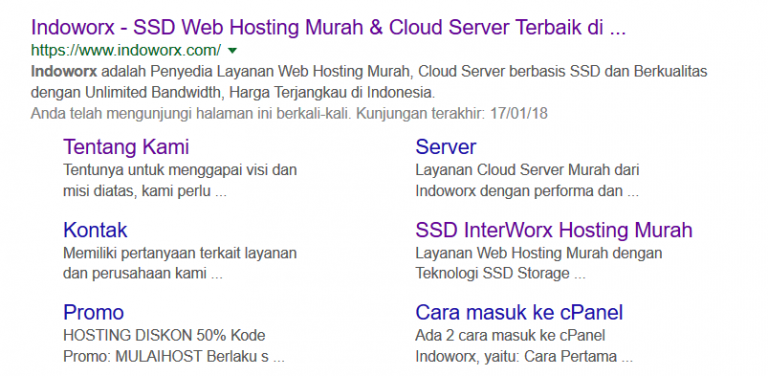Click the 'Promo: MULAIHOST Berlaku s ...' line

[x=174, y=356]
